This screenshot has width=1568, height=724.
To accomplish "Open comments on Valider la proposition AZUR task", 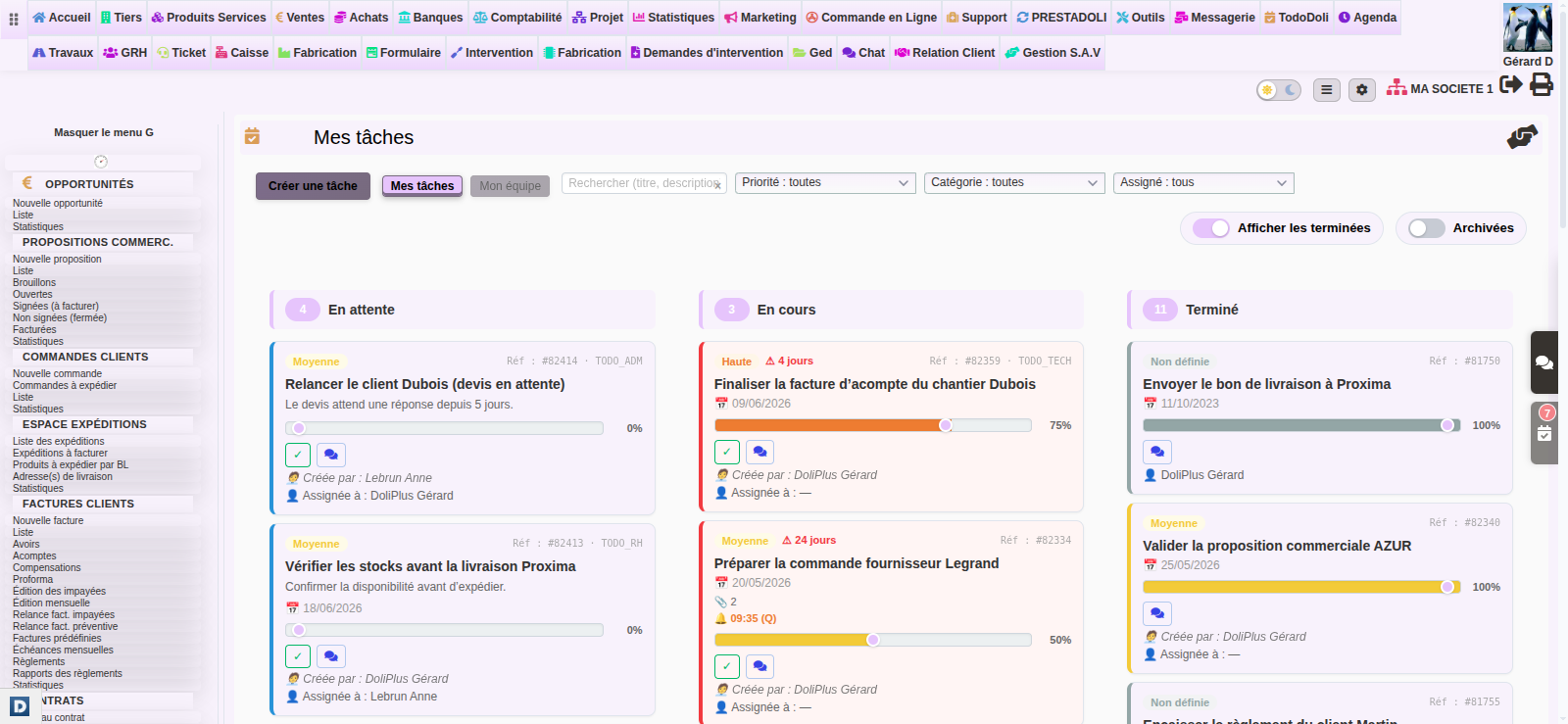I will pyautogui.click(x=1157, y=613).
